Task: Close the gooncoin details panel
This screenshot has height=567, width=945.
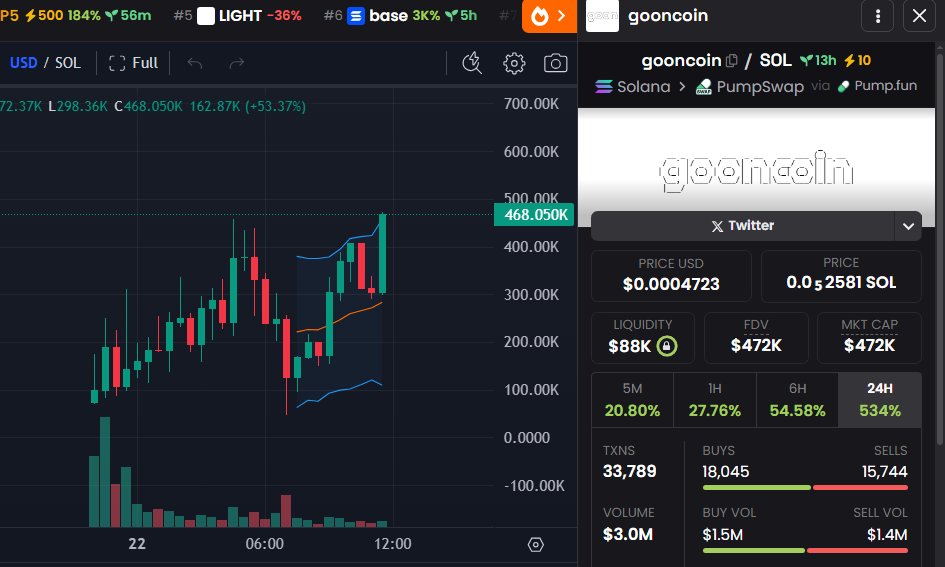Action: [x=920, y=16]
